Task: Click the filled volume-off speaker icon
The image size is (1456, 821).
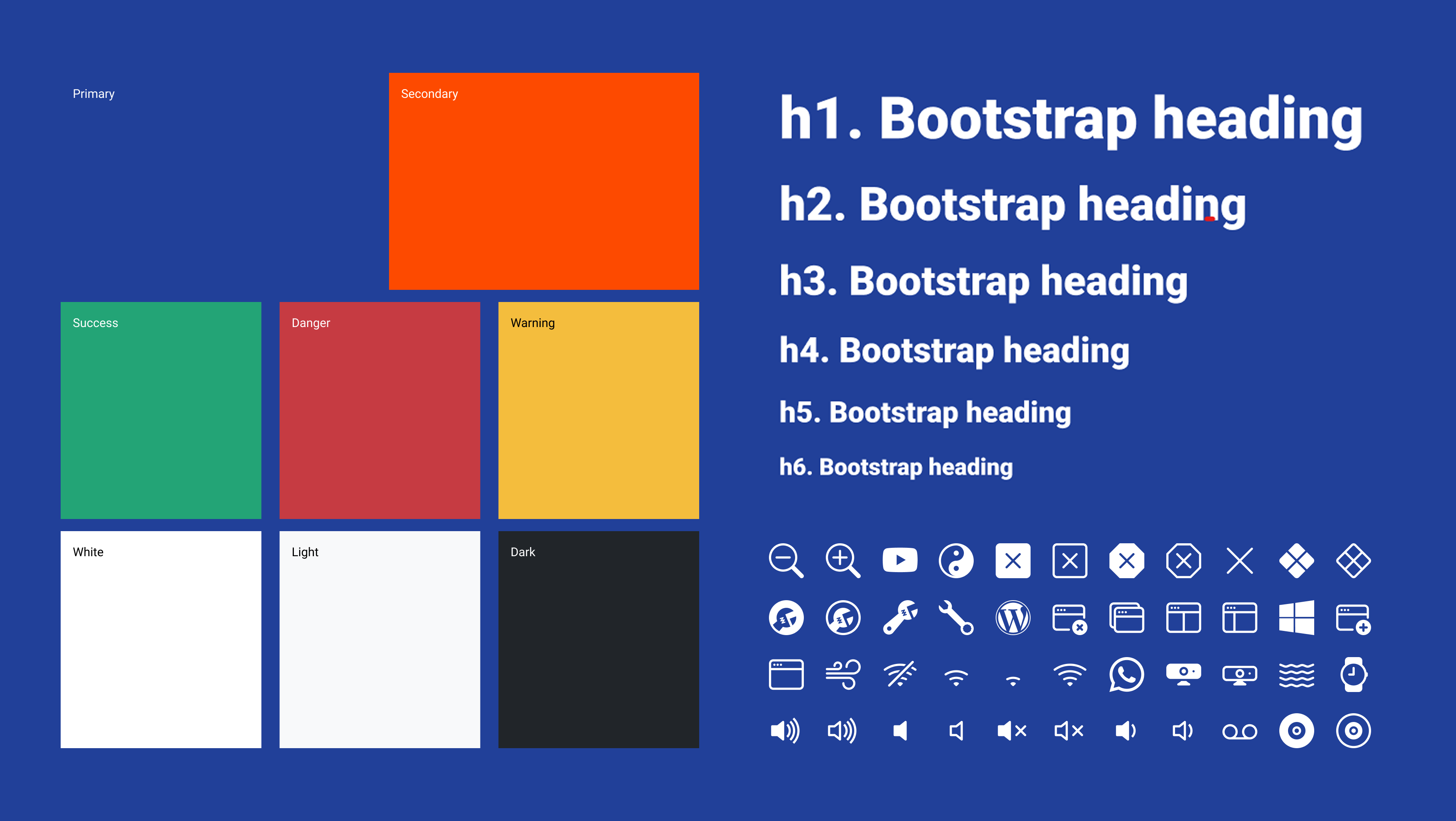Action: pos(900,731)
